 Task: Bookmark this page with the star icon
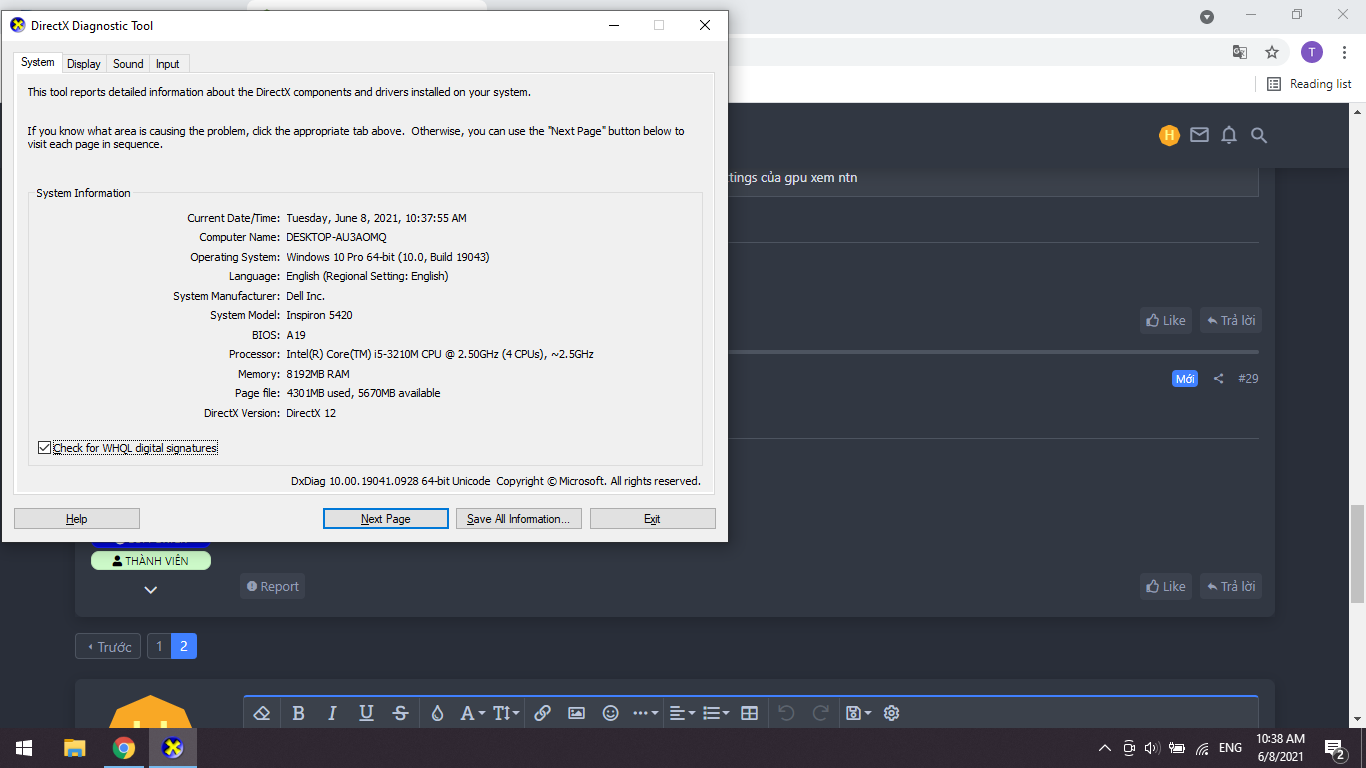tap(1272, 52)
